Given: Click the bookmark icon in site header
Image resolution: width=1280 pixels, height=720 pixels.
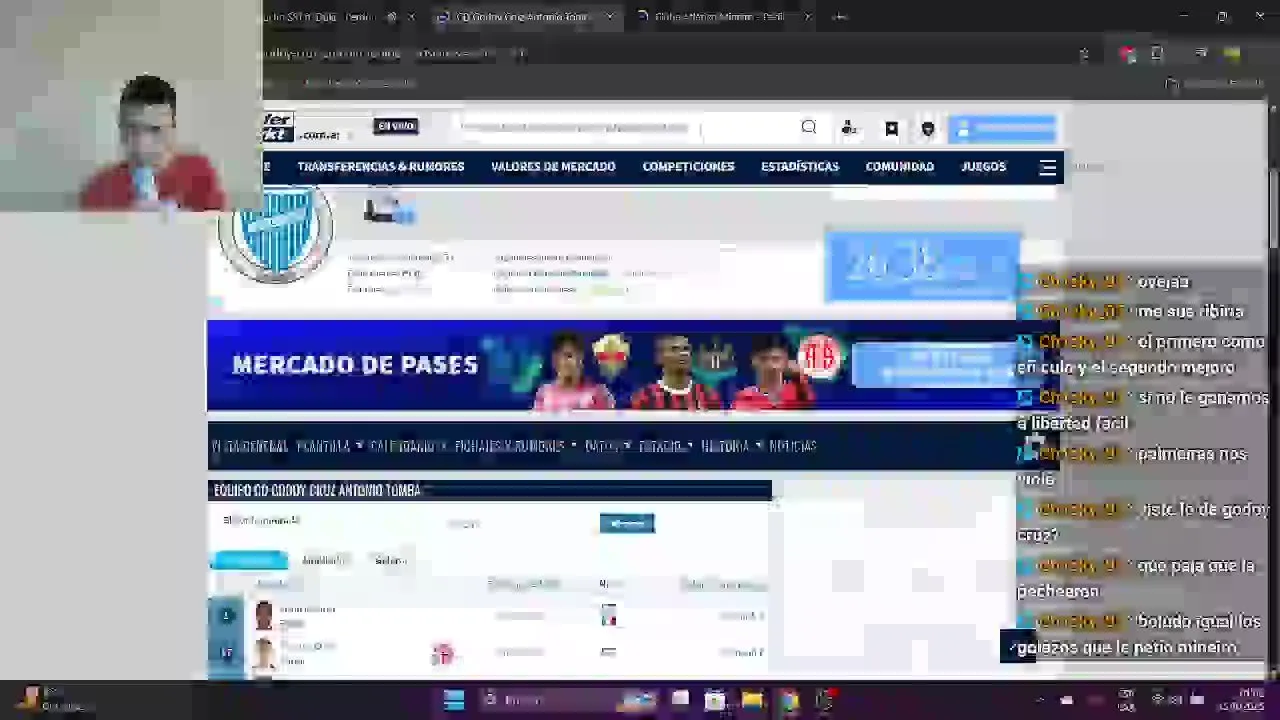Looking at the screenshot, I should 892,128.
